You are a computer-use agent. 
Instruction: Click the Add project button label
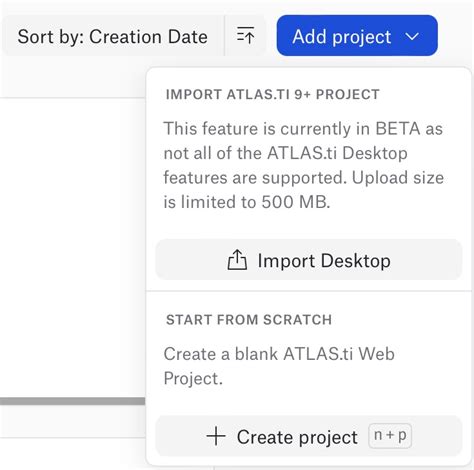point(341,36)
